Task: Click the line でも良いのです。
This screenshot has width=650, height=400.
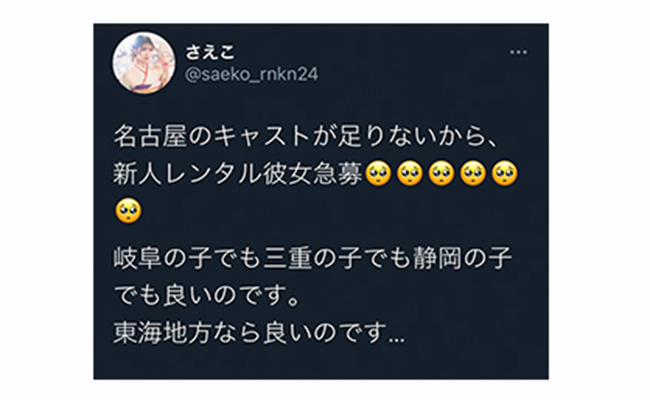Action: [207, 295]
